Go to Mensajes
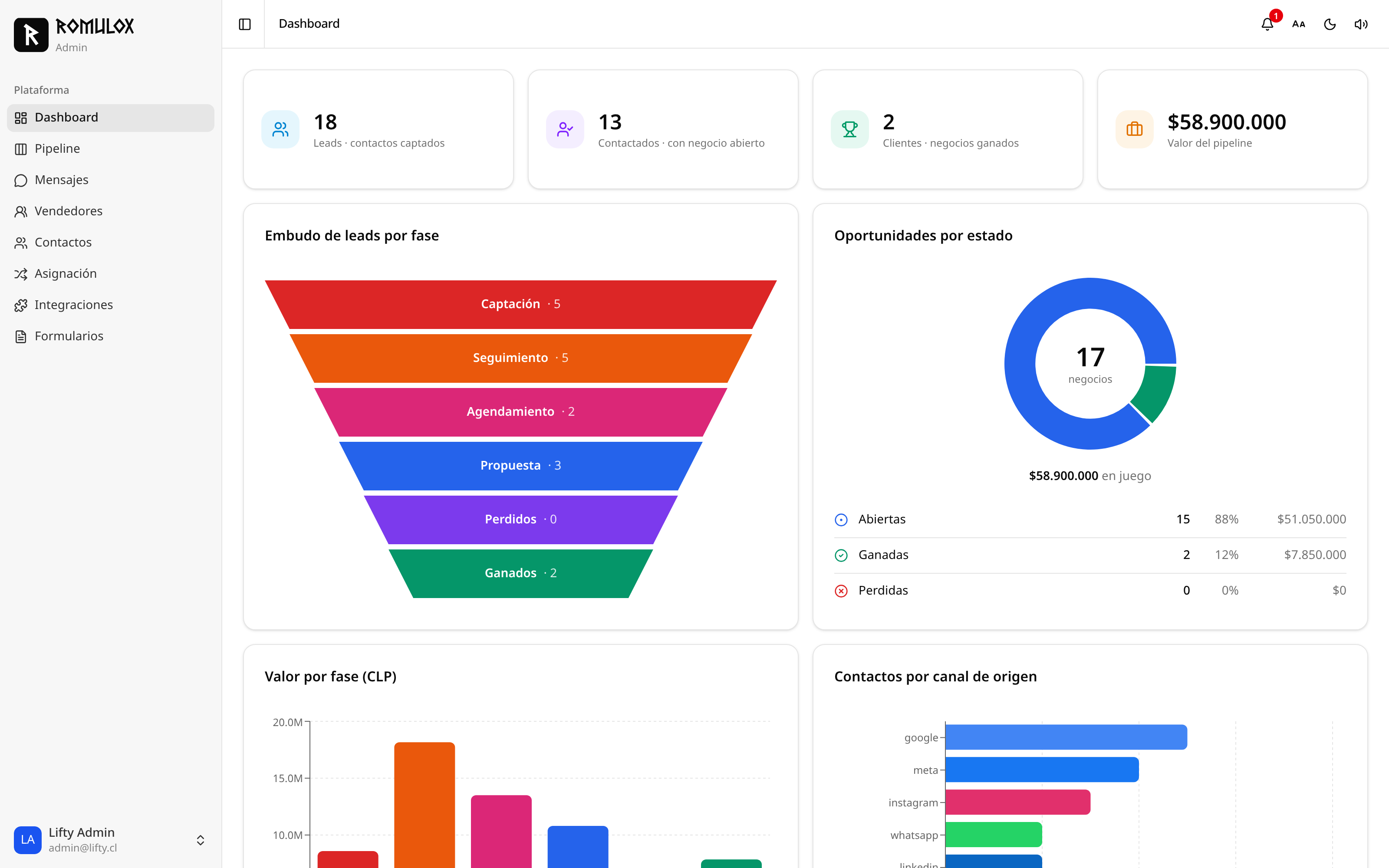 click(x=110, y=180)
